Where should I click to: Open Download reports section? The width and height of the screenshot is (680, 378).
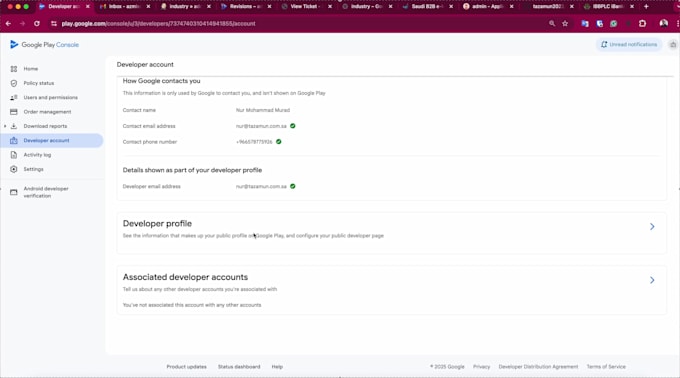pos(45,126)
